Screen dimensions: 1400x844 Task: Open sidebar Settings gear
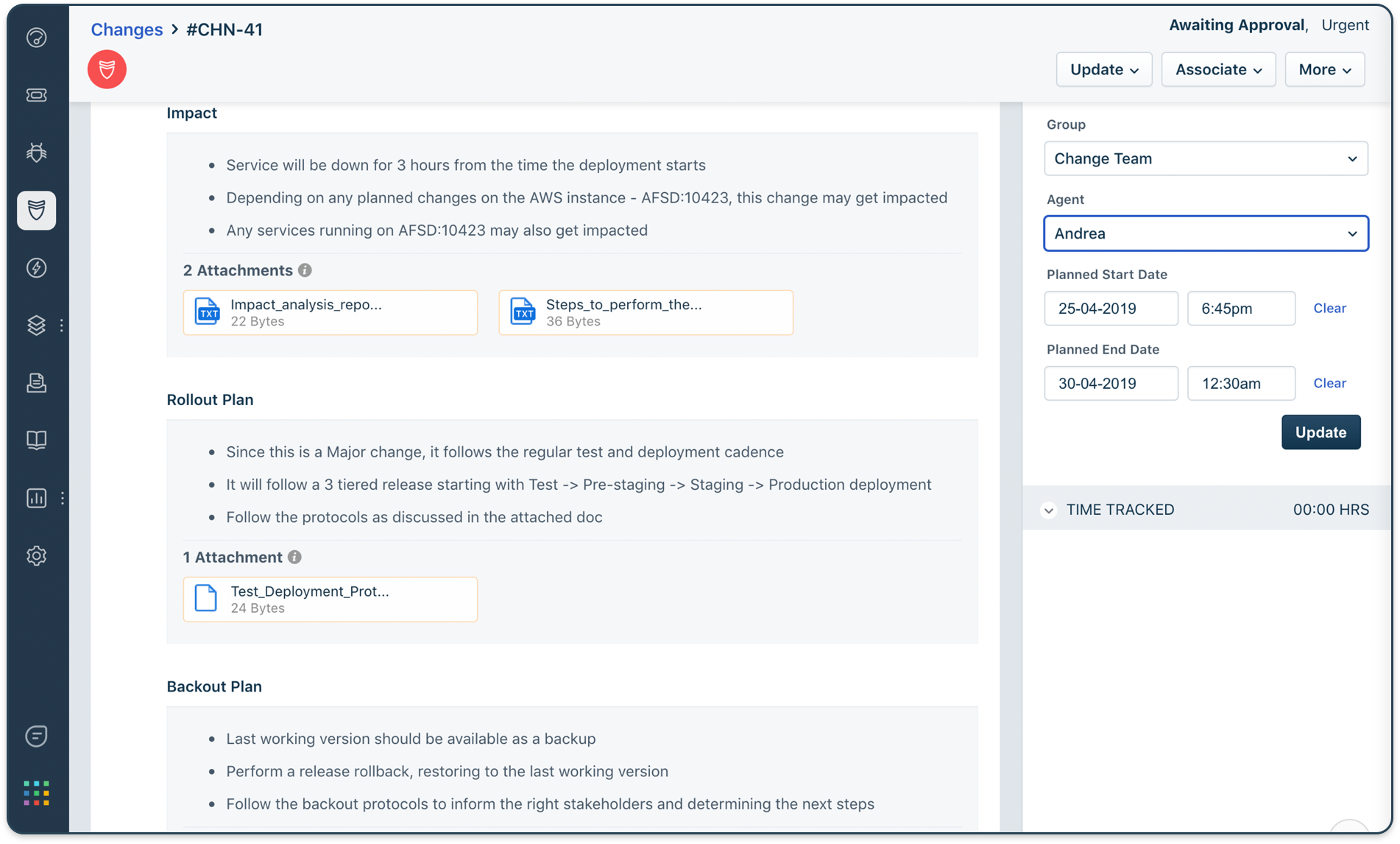click(36, 556)
